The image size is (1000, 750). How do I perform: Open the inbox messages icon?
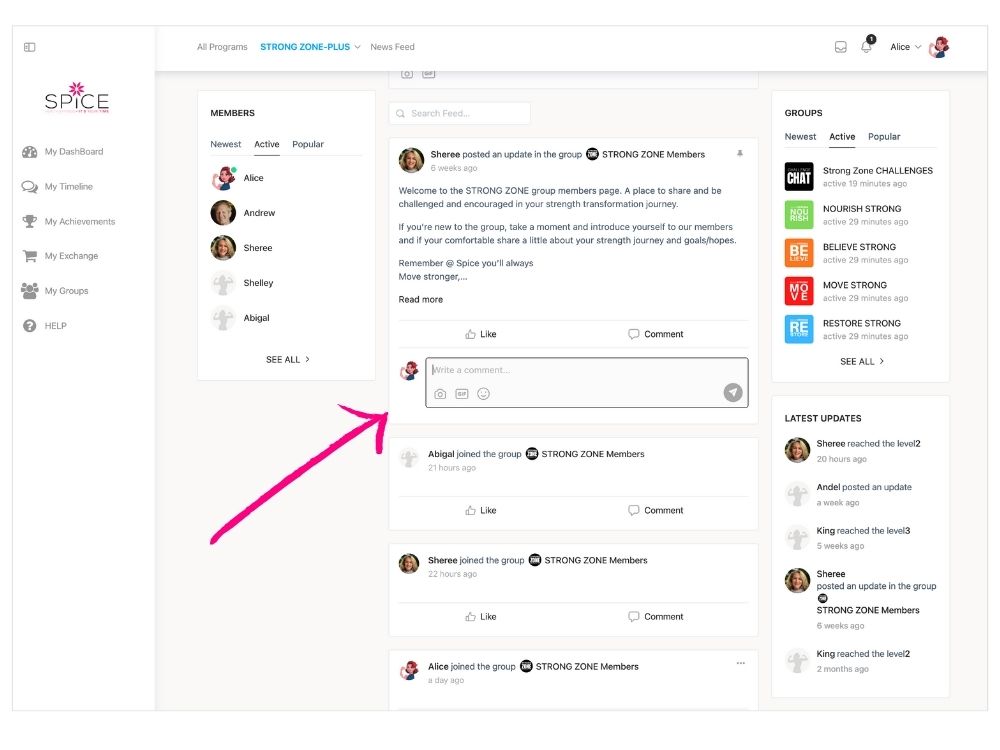pos(840,47)
